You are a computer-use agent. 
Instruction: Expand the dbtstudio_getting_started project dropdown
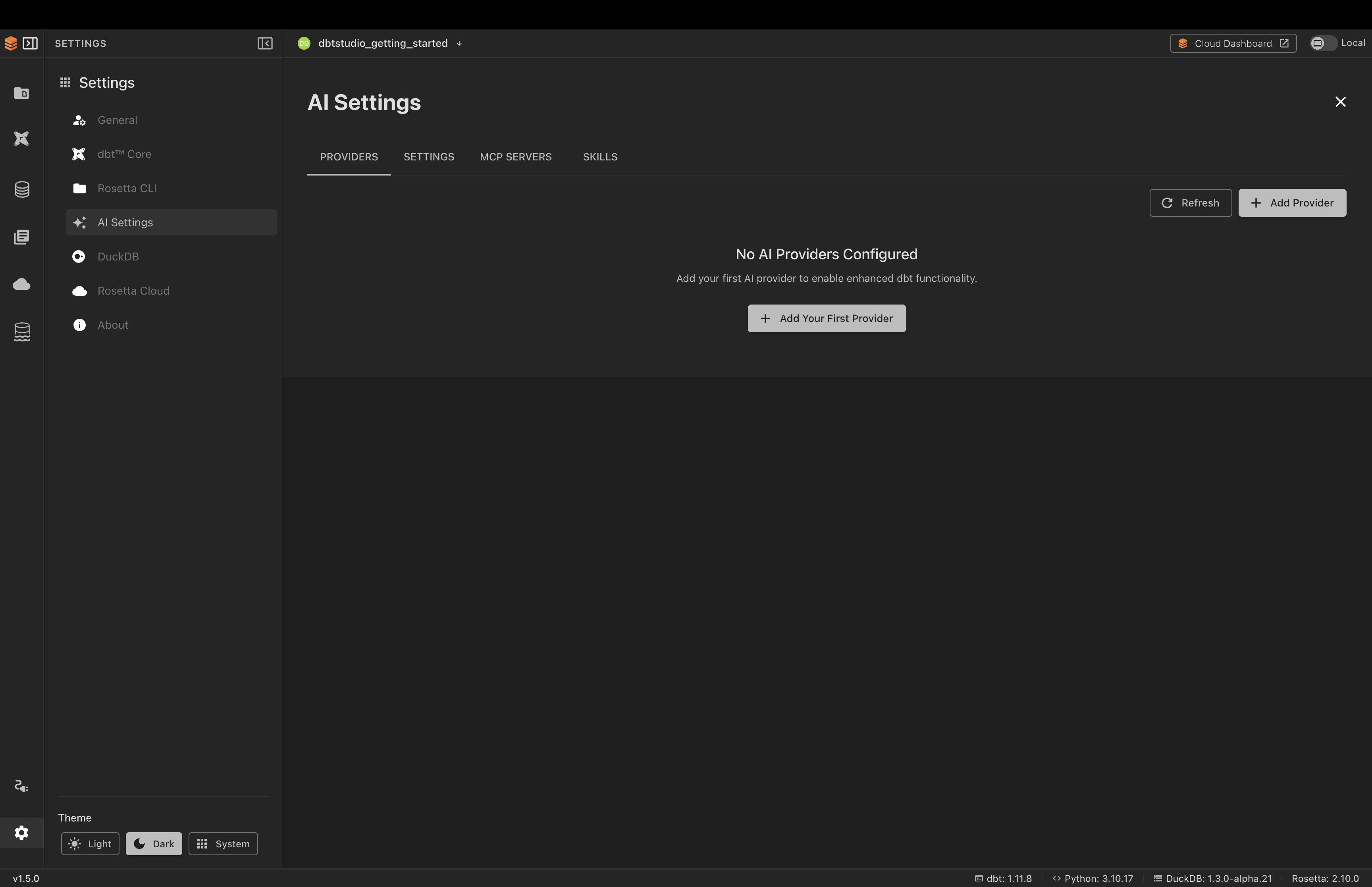pos(459,43)
